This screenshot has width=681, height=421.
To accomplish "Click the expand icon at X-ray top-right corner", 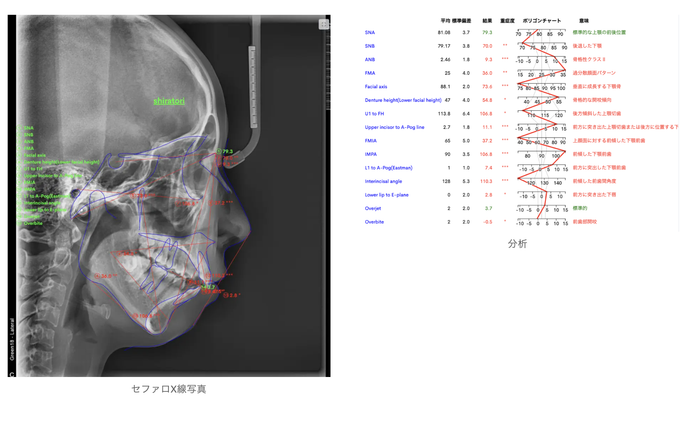I will [323, 23].
